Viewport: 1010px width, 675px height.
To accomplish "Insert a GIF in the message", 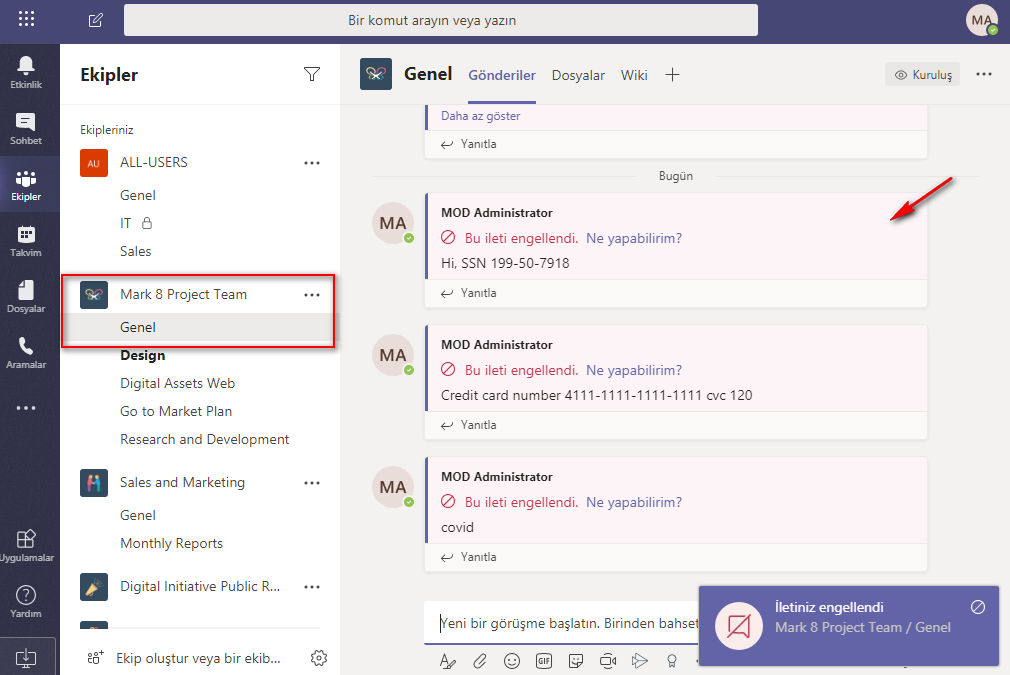I will pos(544,661).
